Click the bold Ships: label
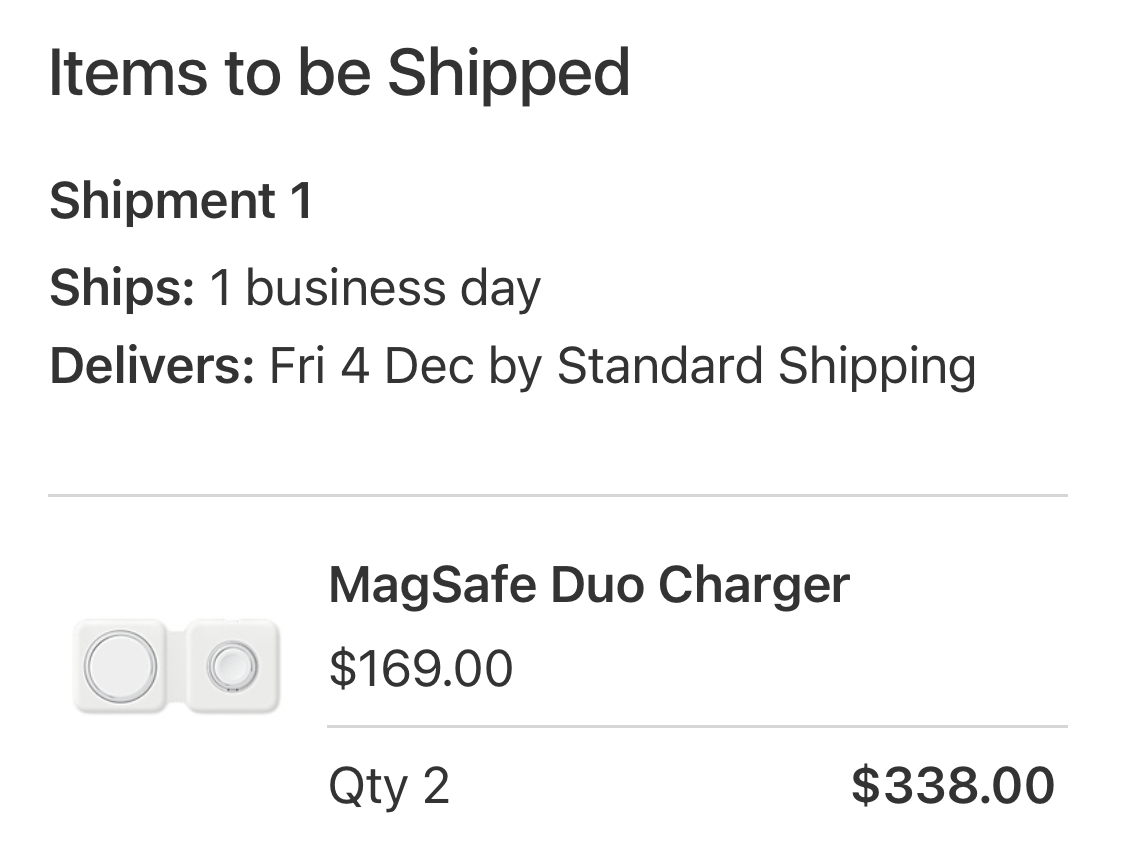 click(122, 289)
